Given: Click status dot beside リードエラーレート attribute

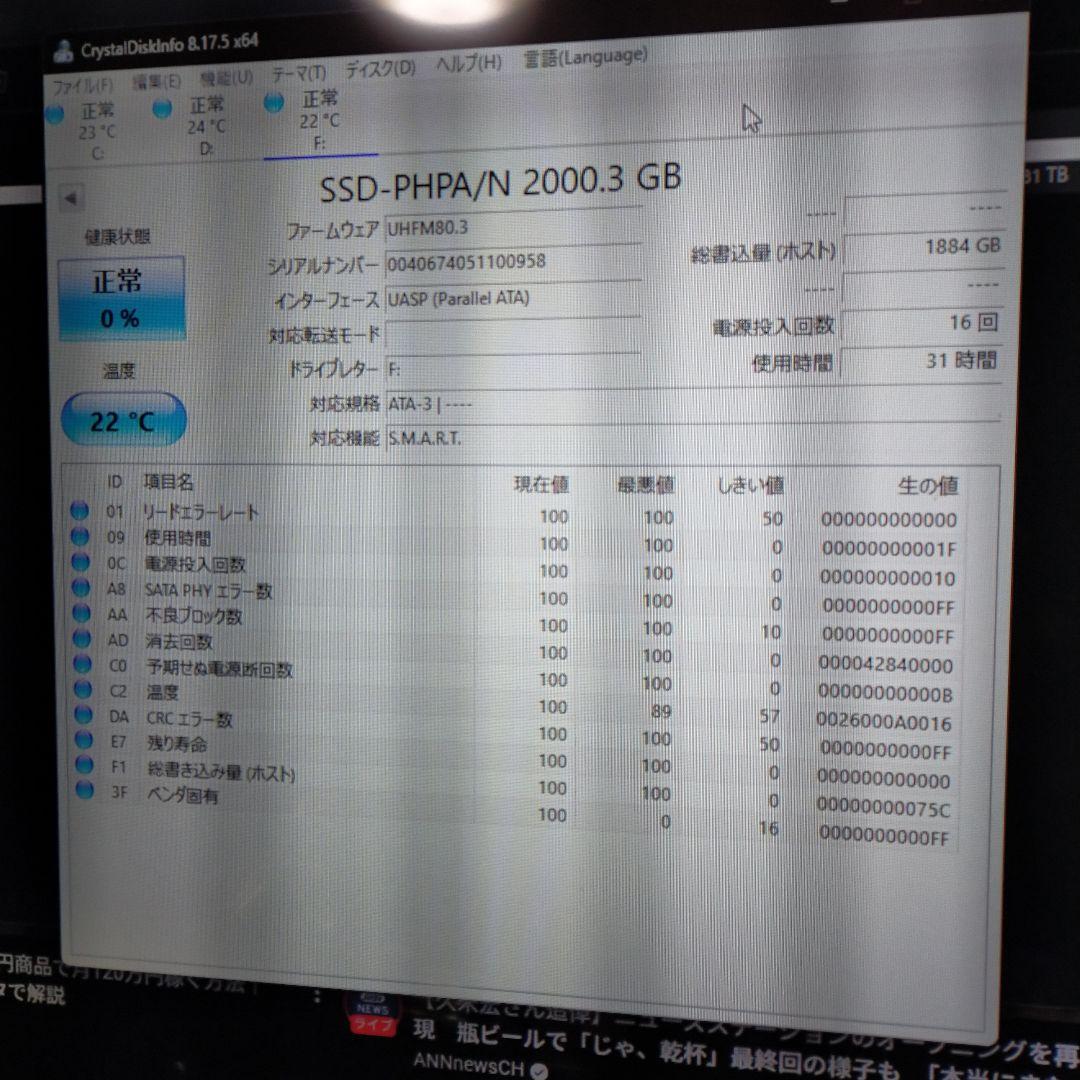Looking at the screenshot, I should click(81, 512).
